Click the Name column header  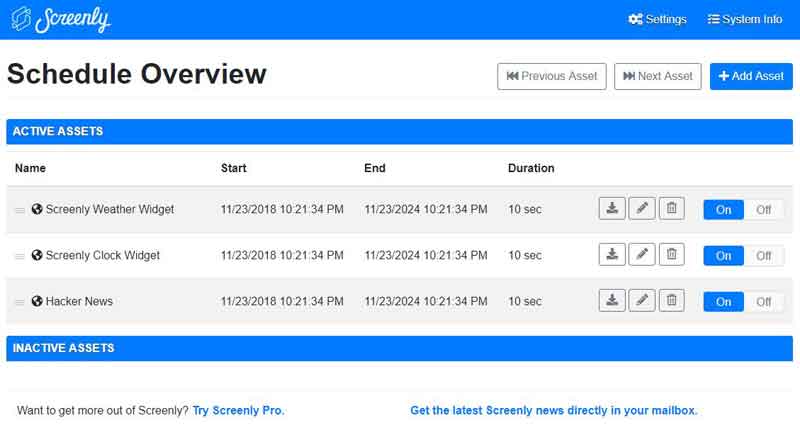click(30, 168)
